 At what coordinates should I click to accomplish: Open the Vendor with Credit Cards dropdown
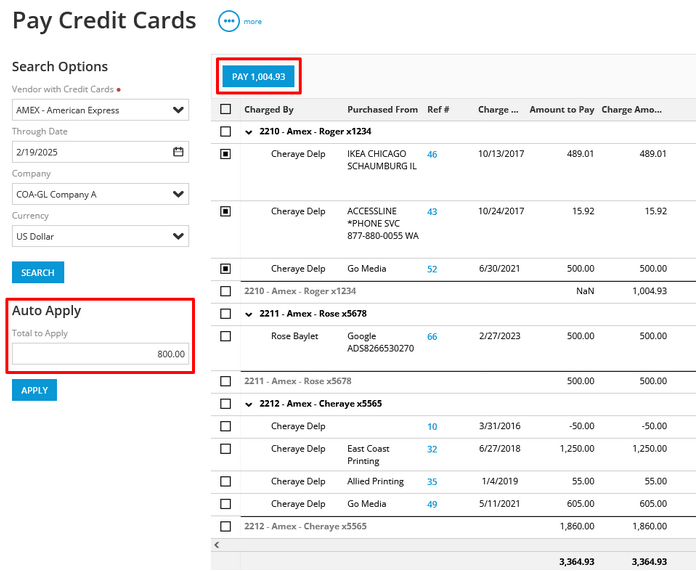click(x=100, y=110)
